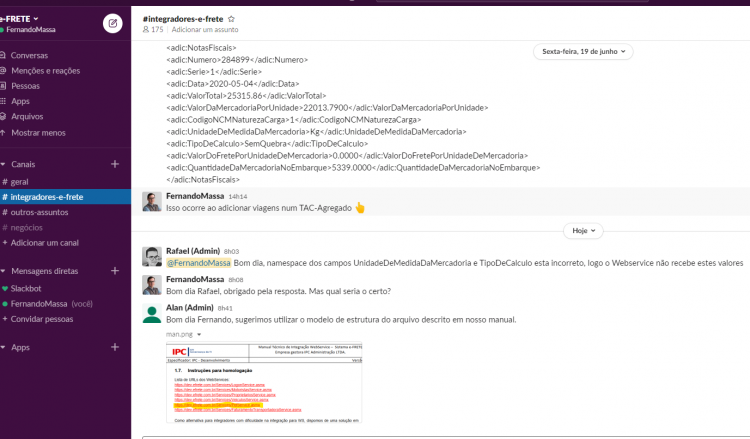Click Rafael (Admin) avatar photo

pos(152,257)
